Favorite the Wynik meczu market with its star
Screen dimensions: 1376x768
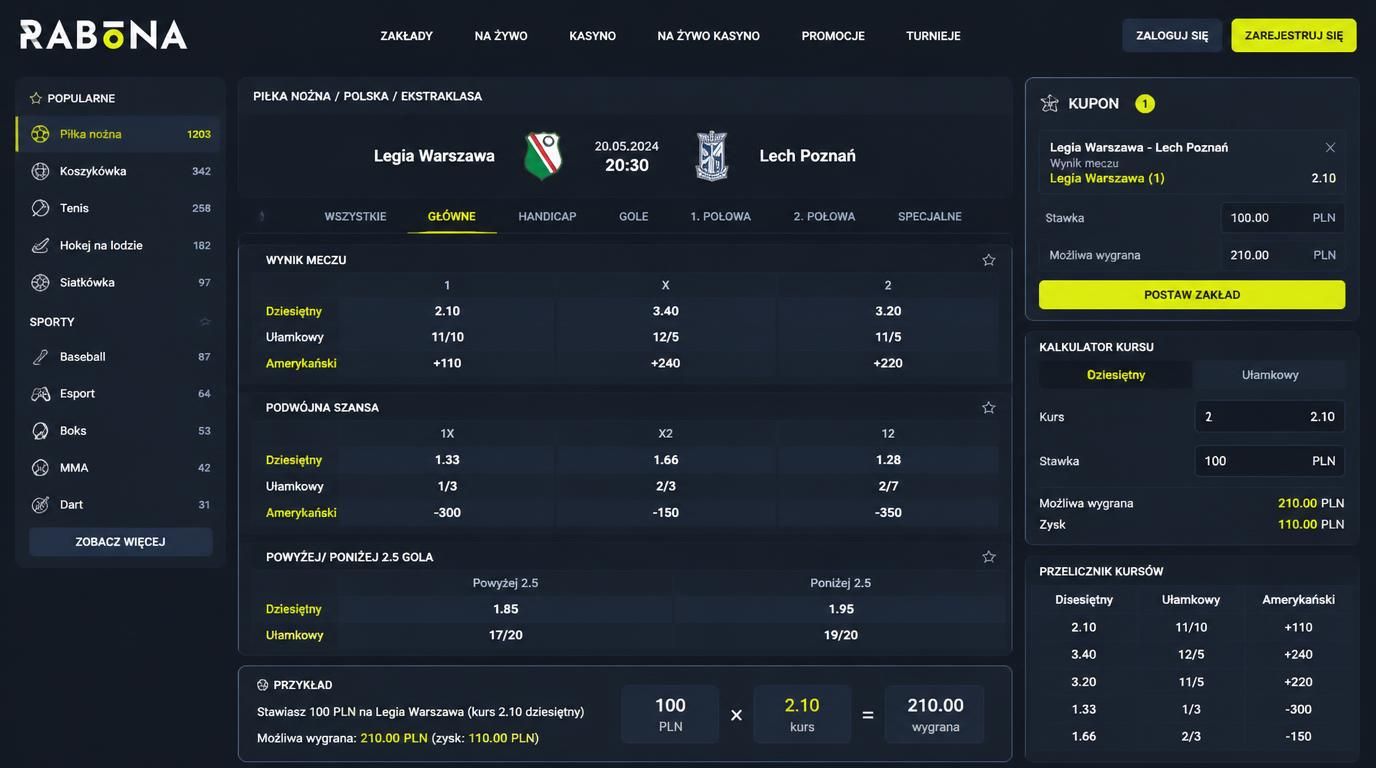coord(989,260)
